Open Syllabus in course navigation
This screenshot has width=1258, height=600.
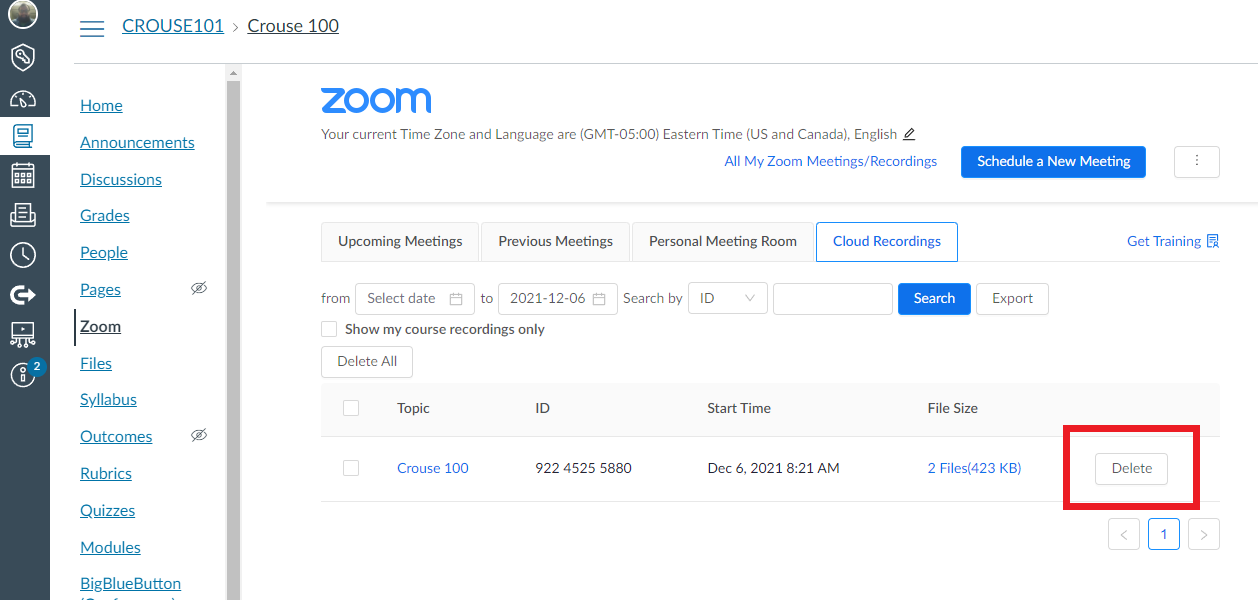108,399
